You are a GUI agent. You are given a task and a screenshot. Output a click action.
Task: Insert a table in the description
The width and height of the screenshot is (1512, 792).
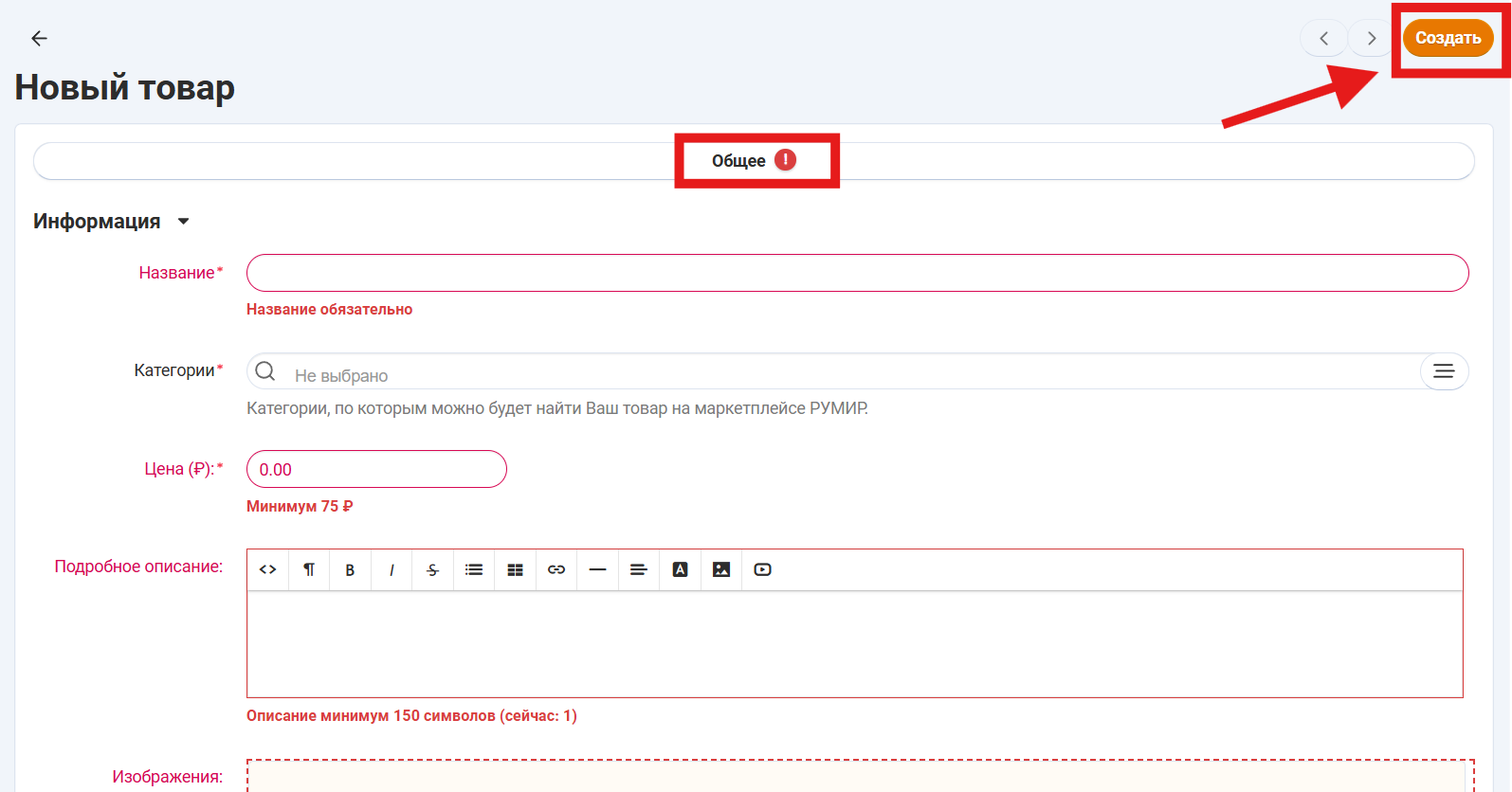[515, 569]
